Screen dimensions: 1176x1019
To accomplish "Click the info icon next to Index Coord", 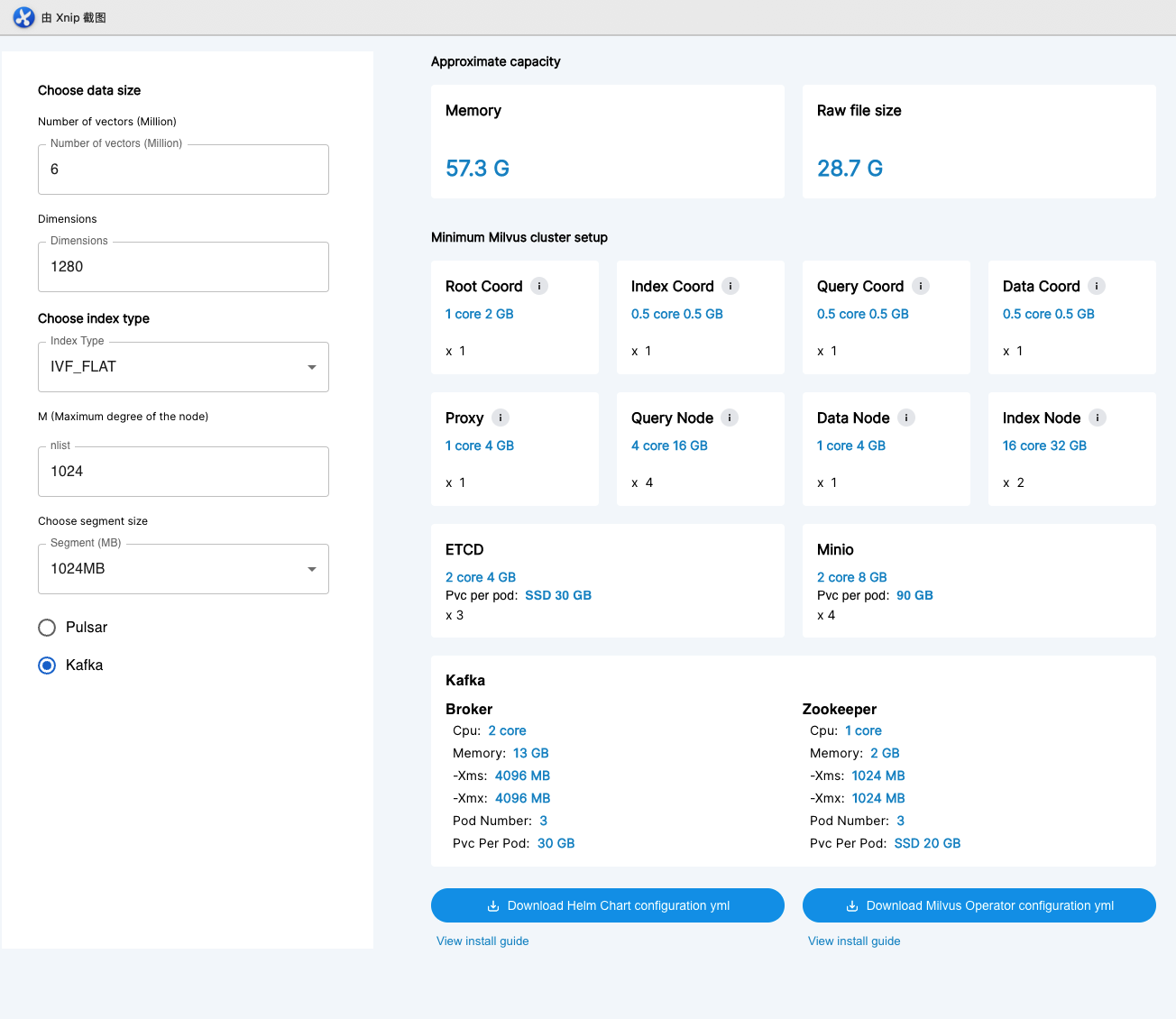I will pos(730,286).
